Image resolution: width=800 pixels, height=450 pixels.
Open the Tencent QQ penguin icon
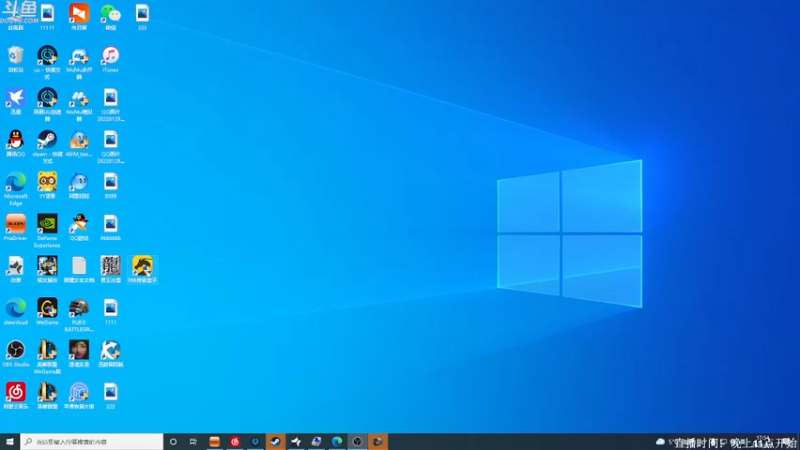16,139
